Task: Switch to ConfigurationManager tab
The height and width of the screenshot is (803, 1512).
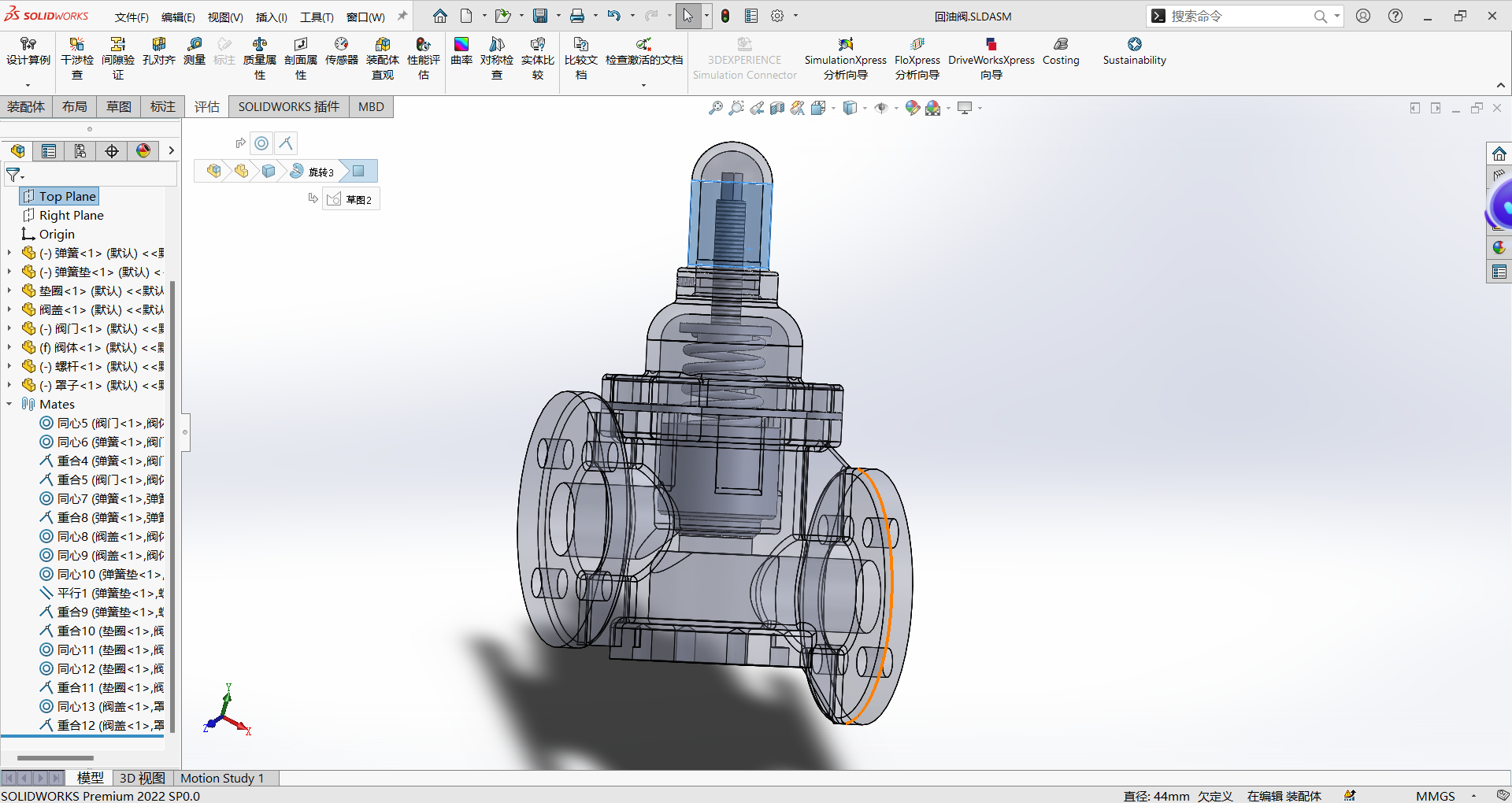Action: (80, 151)
